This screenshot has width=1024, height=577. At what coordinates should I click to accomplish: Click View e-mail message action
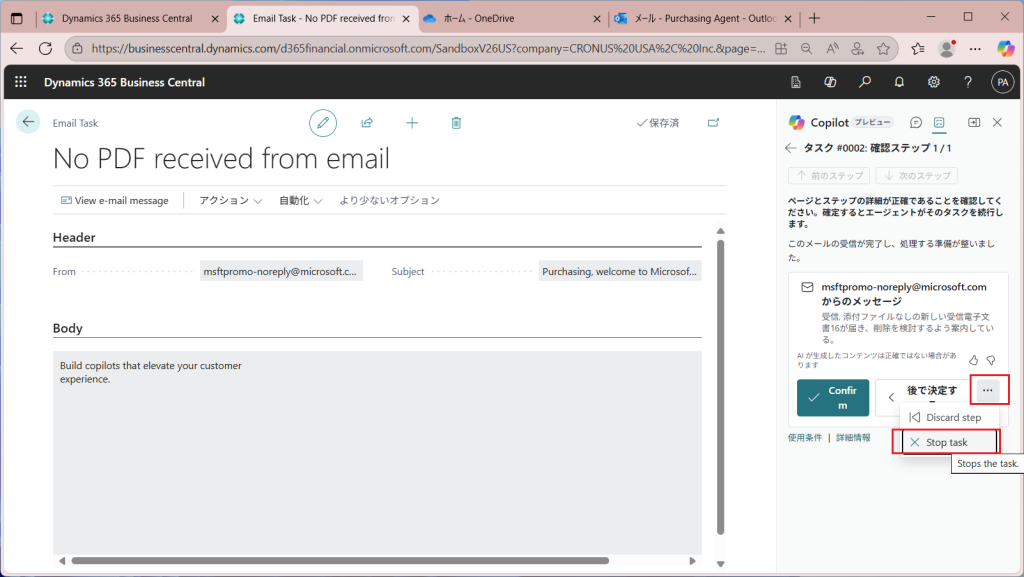tap(114, 200)
